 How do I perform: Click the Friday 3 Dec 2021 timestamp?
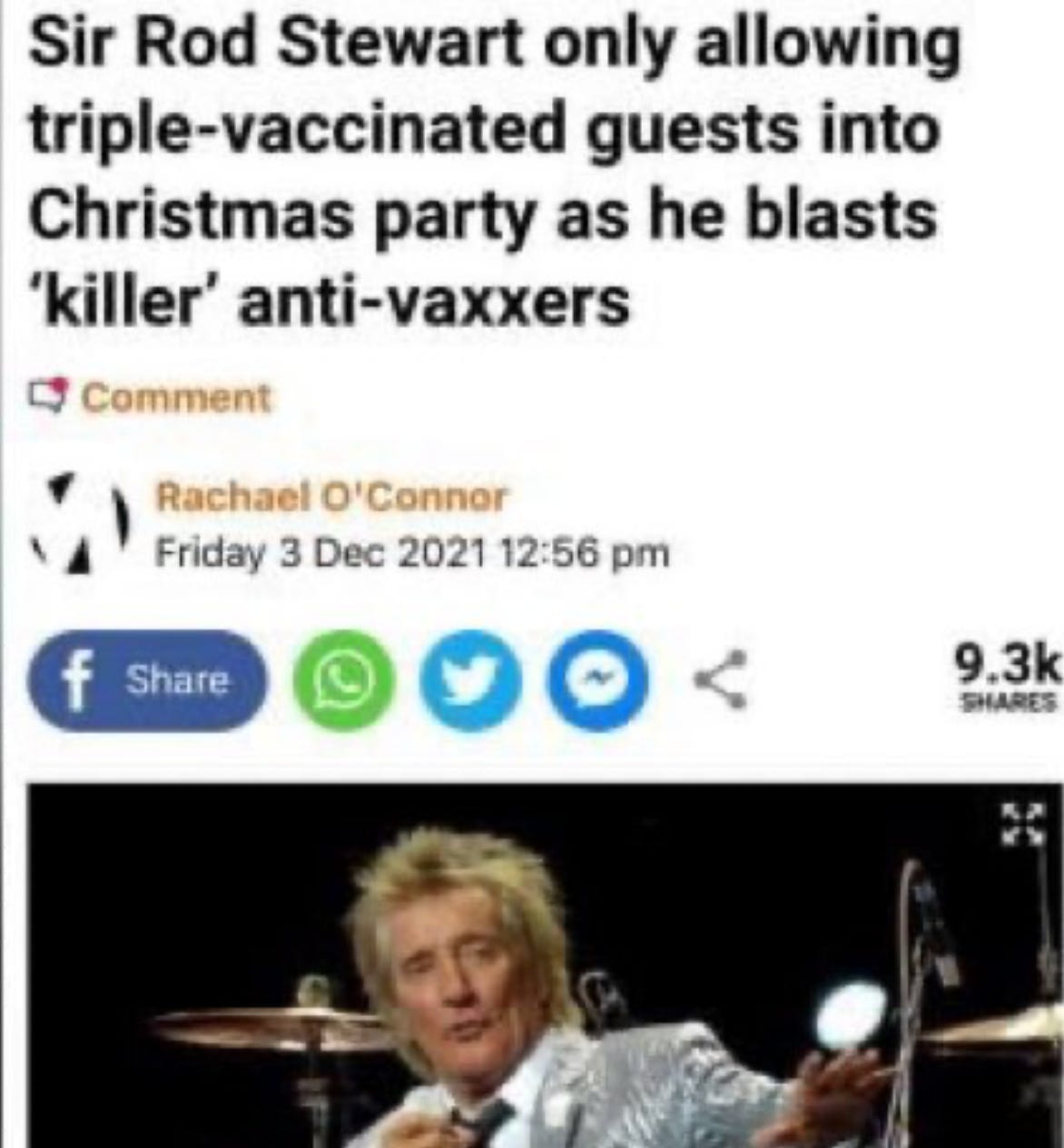413,551
